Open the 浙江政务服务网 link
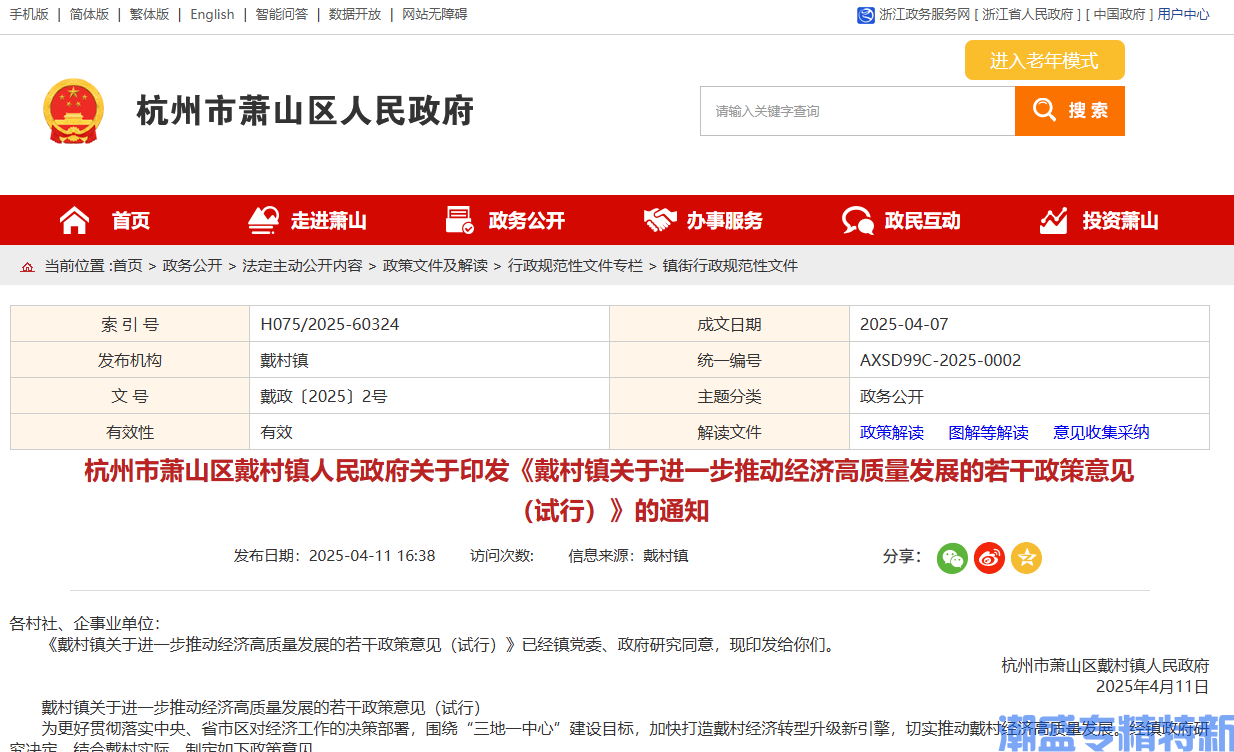 [x=925, y=14]
